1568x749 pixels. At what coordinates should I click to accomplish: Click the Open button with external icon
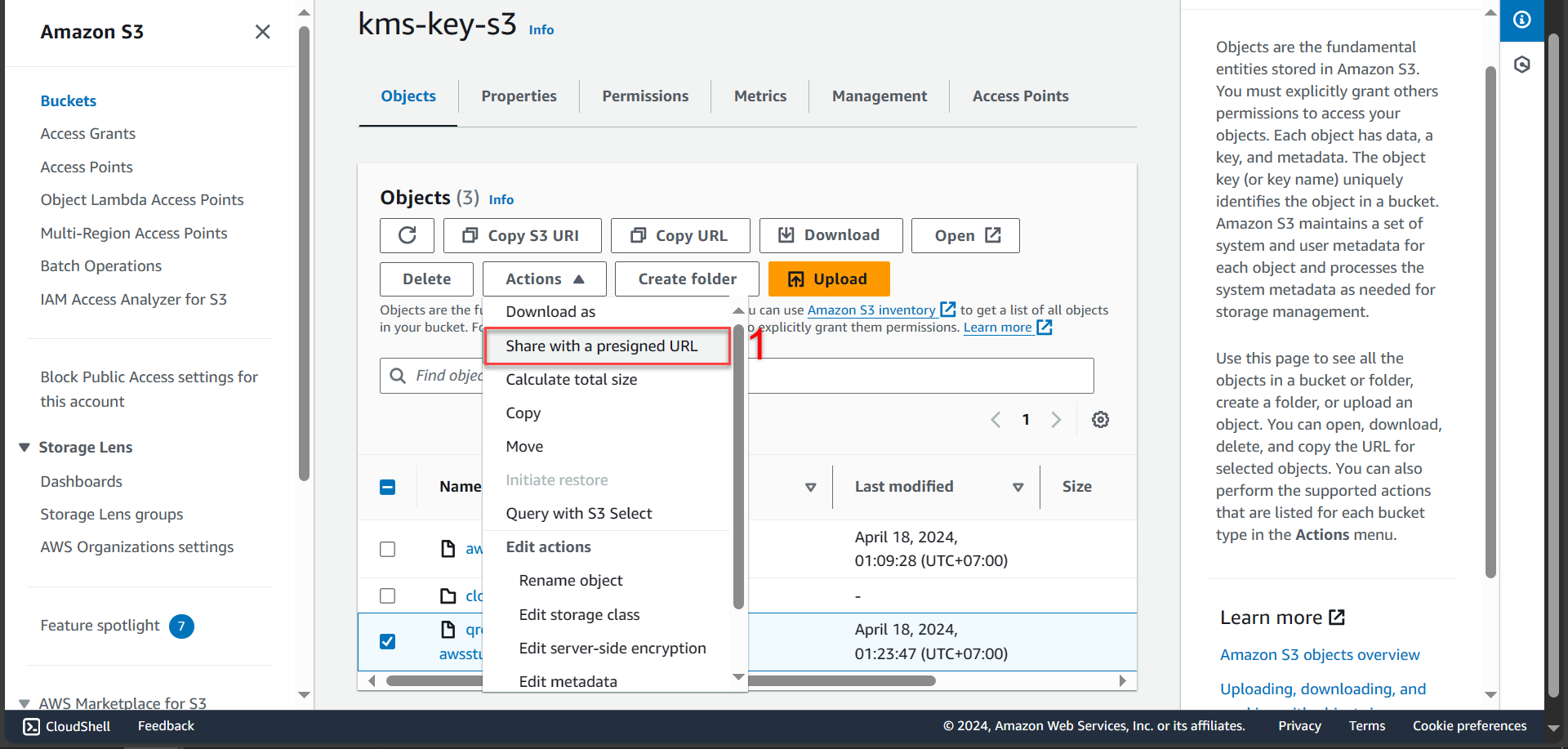[965, 235]
